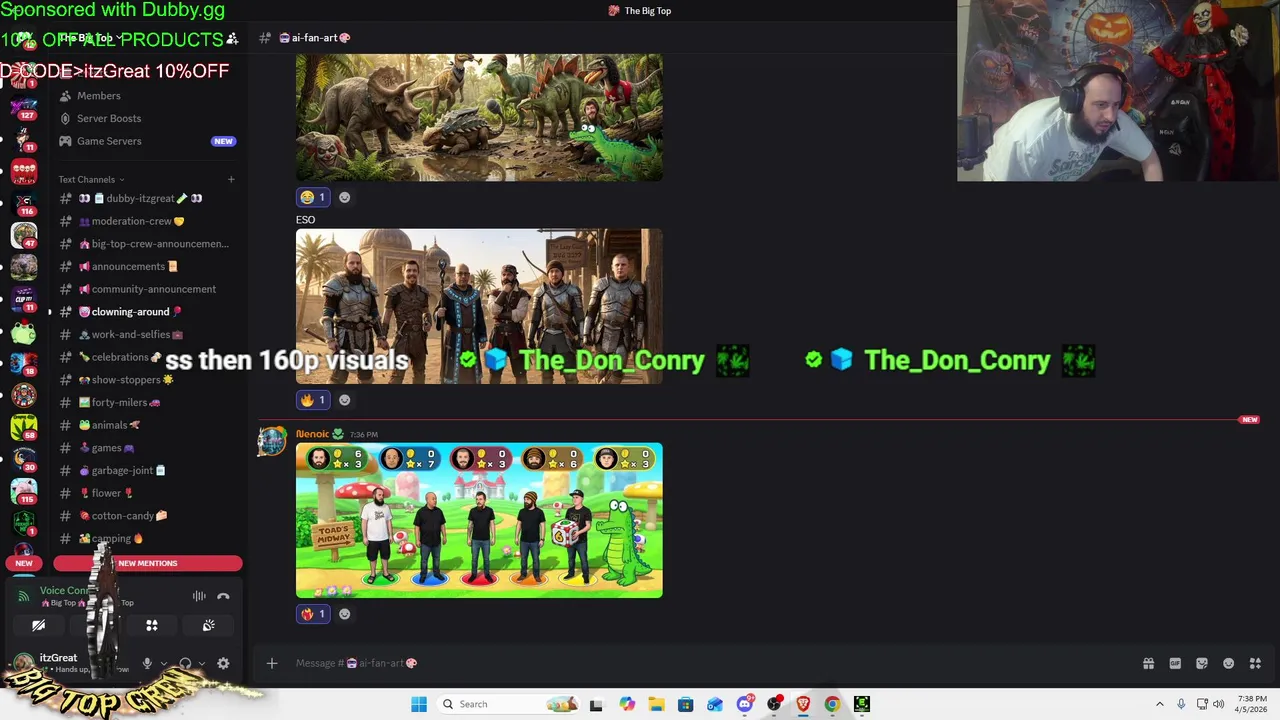The height and width of the screenshot is (720, 1280).
Task: Open the flower channel
Action: click(x=147, y=493)
